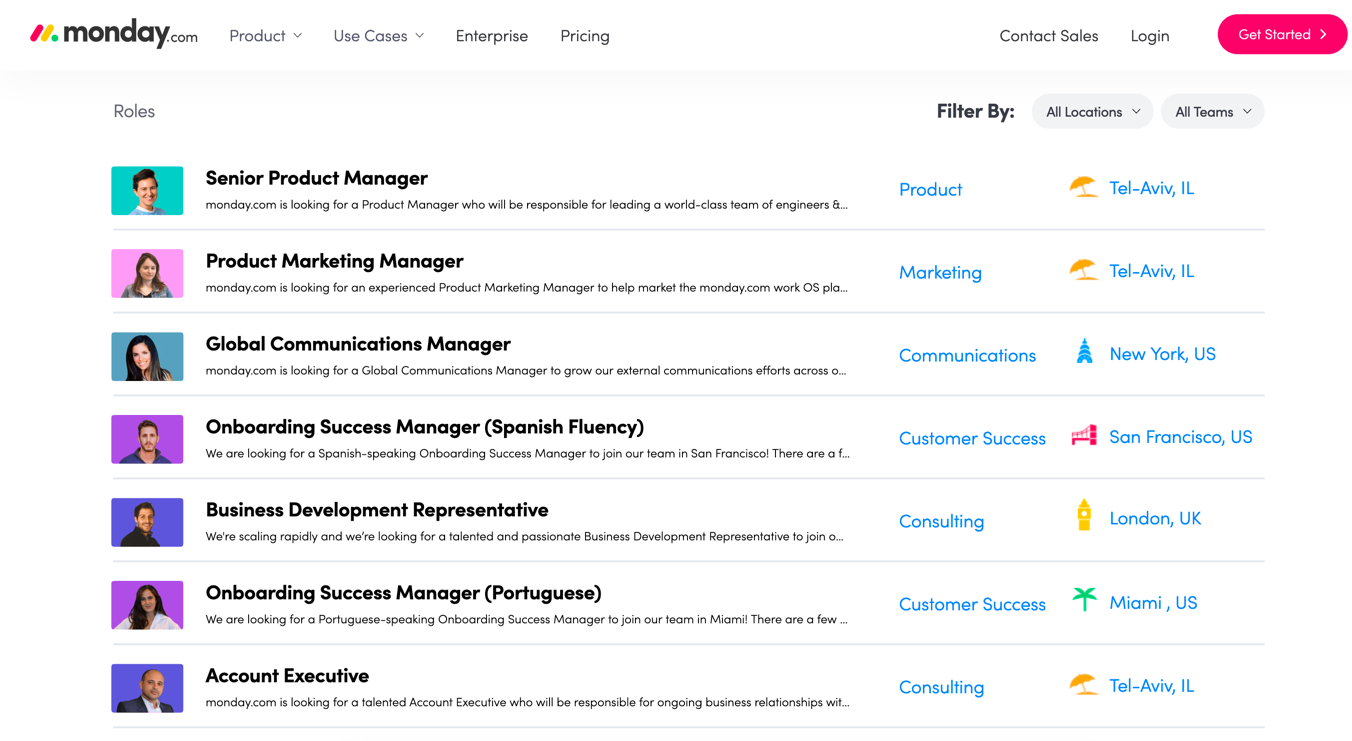Screen dimensions: 1352x741
Task: Click the New York skyscraper location icon
Action: pos(1084,352)
